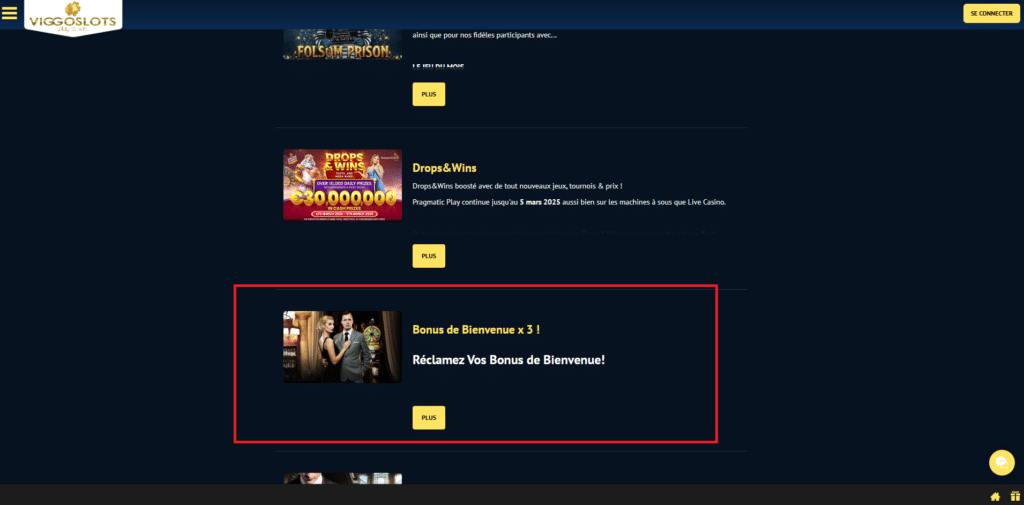Open the live chat bubble icon

coord(1001,463)
